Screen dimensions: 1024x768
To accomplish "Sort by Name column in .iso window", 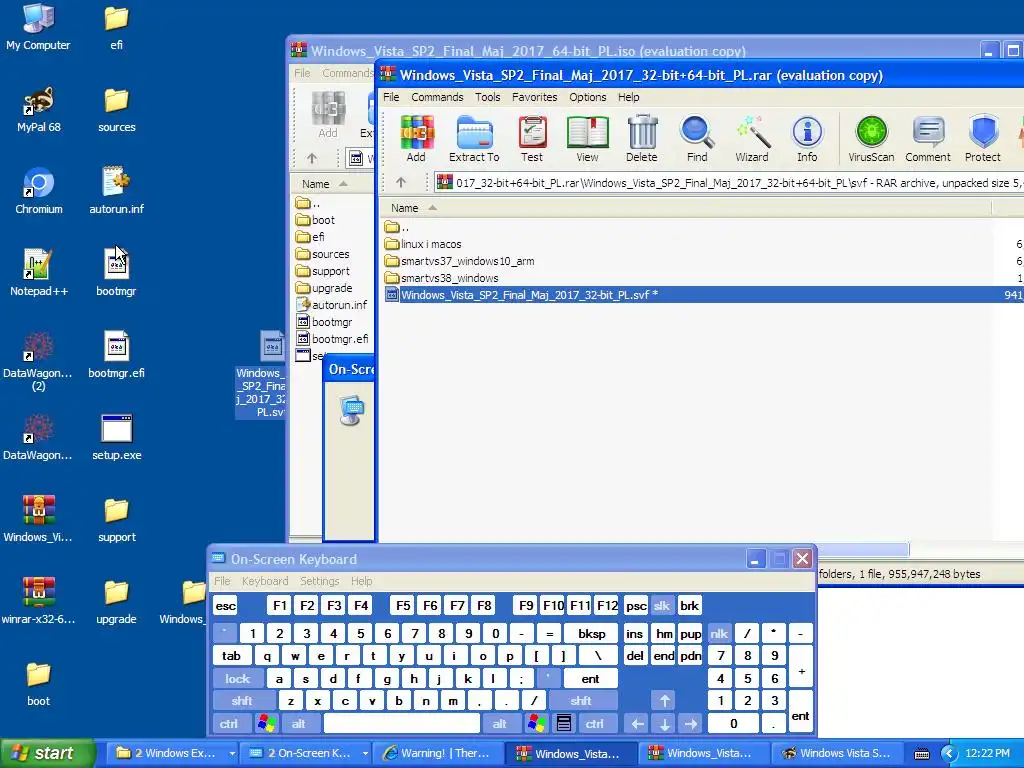I will [332, 184].
